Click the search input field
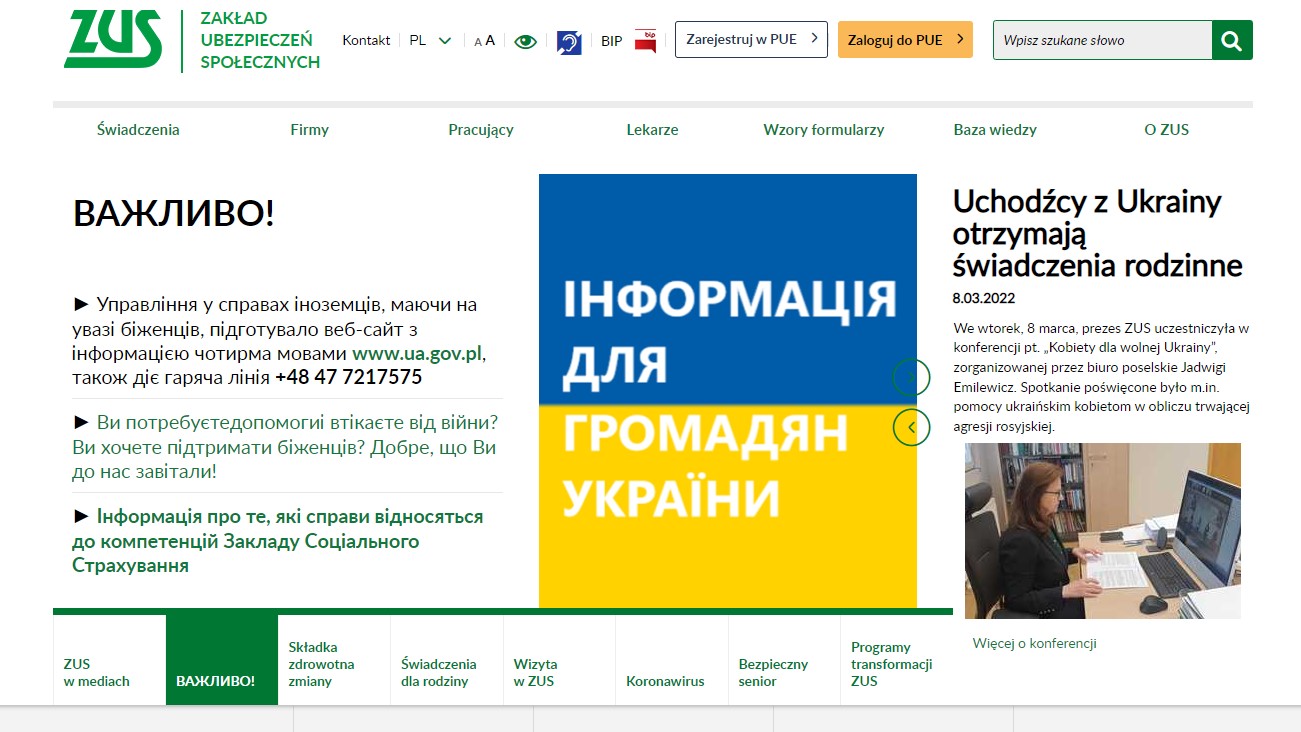This screenshot has width=1301, height=732. point(1100,40)
